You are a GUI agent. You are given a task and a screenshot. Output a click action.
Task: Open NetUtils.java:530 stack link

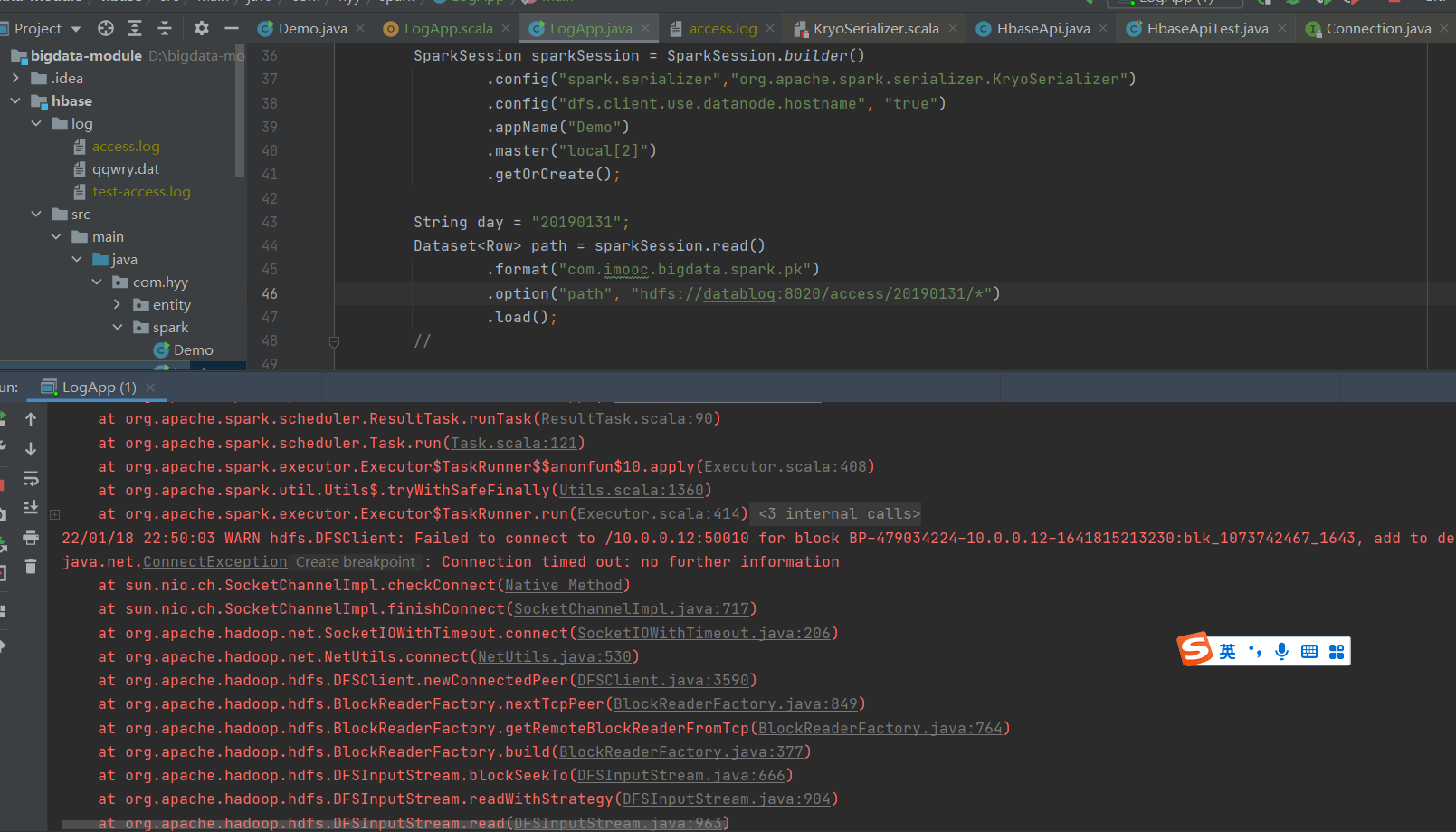pyautogui.click(x=555, y=656)
